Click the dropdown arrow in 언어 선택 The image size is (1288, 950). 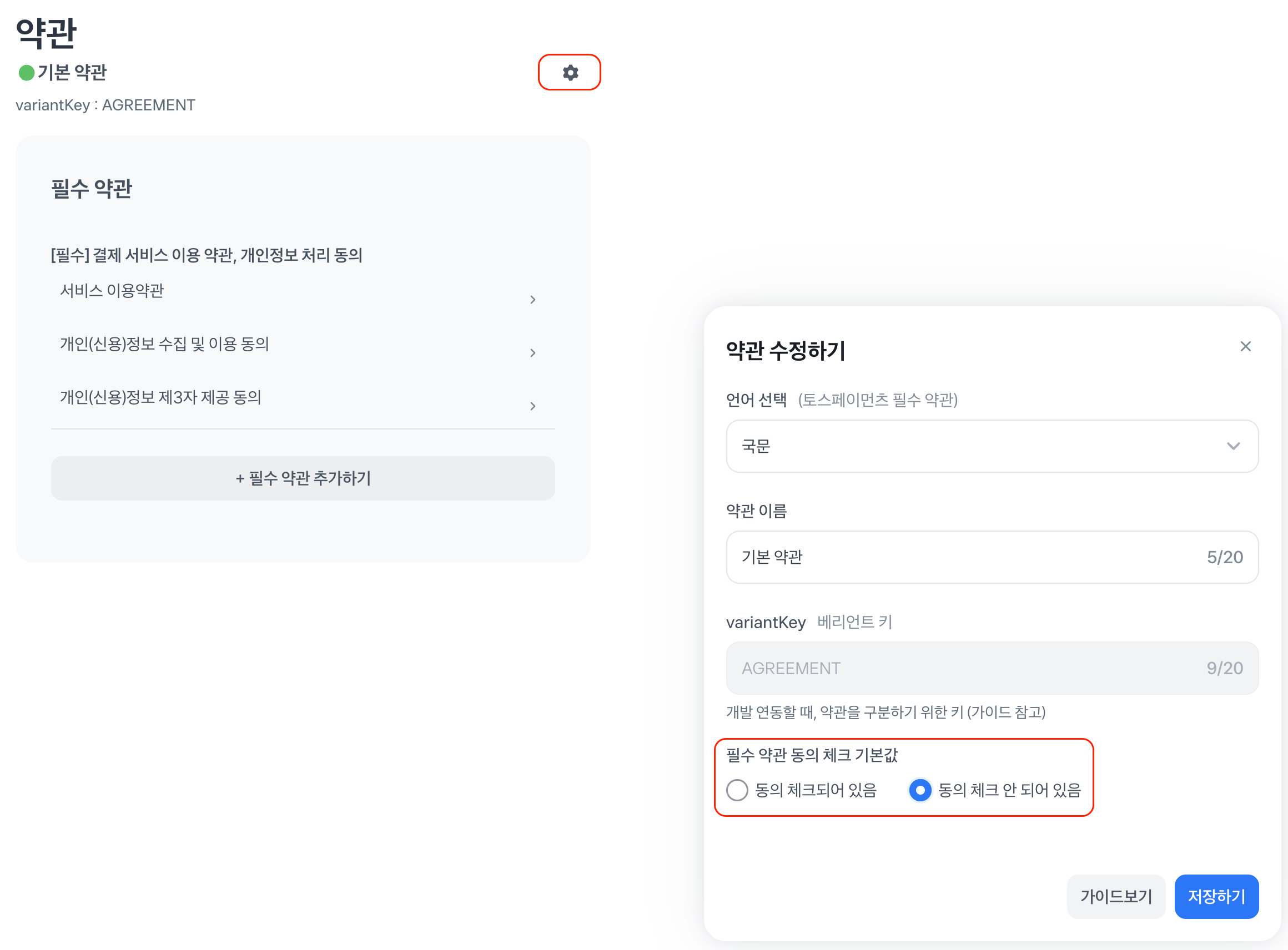coord(1233,446)
